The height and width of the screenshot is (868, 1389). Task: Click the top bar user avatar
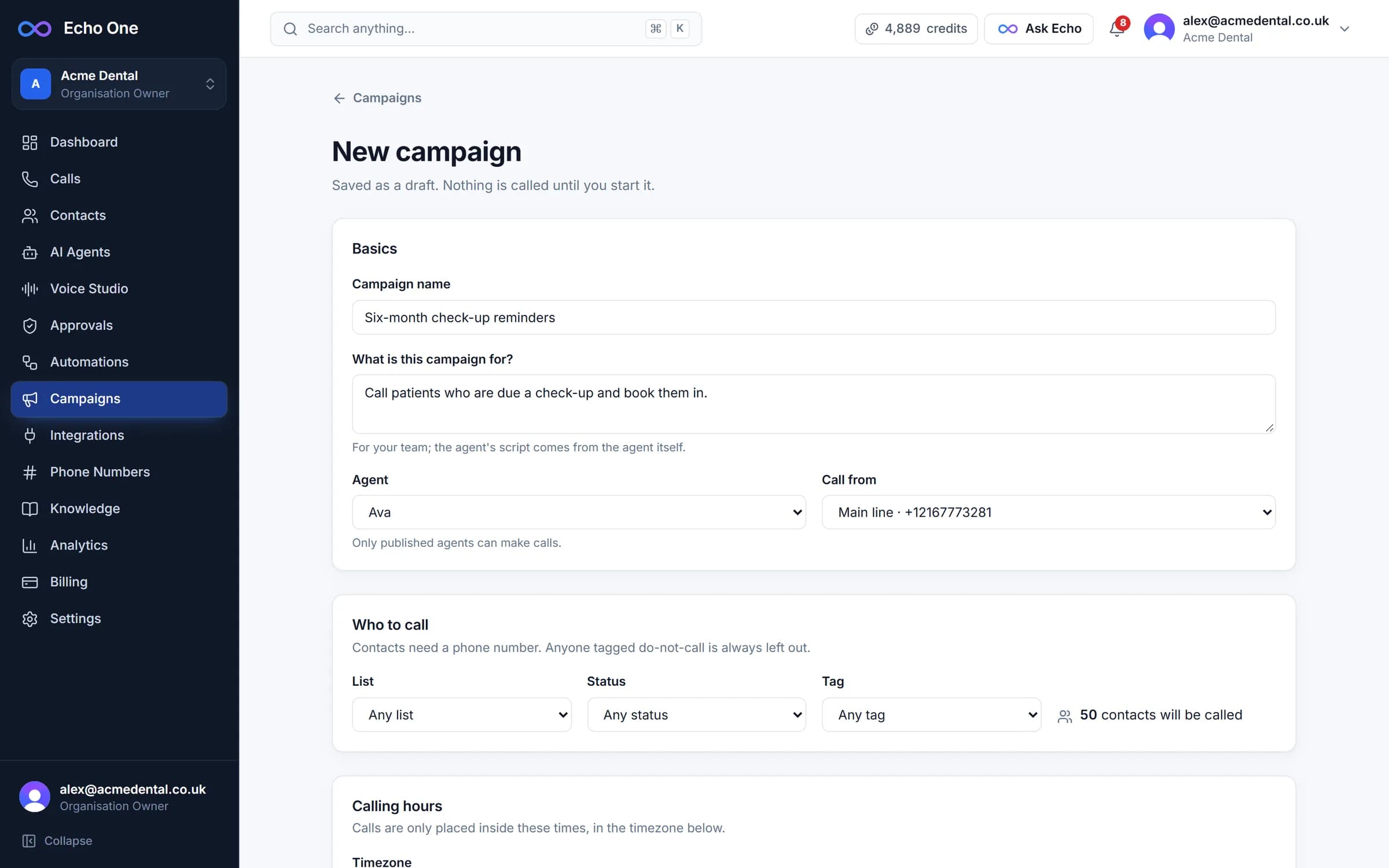click(1159, 28)
